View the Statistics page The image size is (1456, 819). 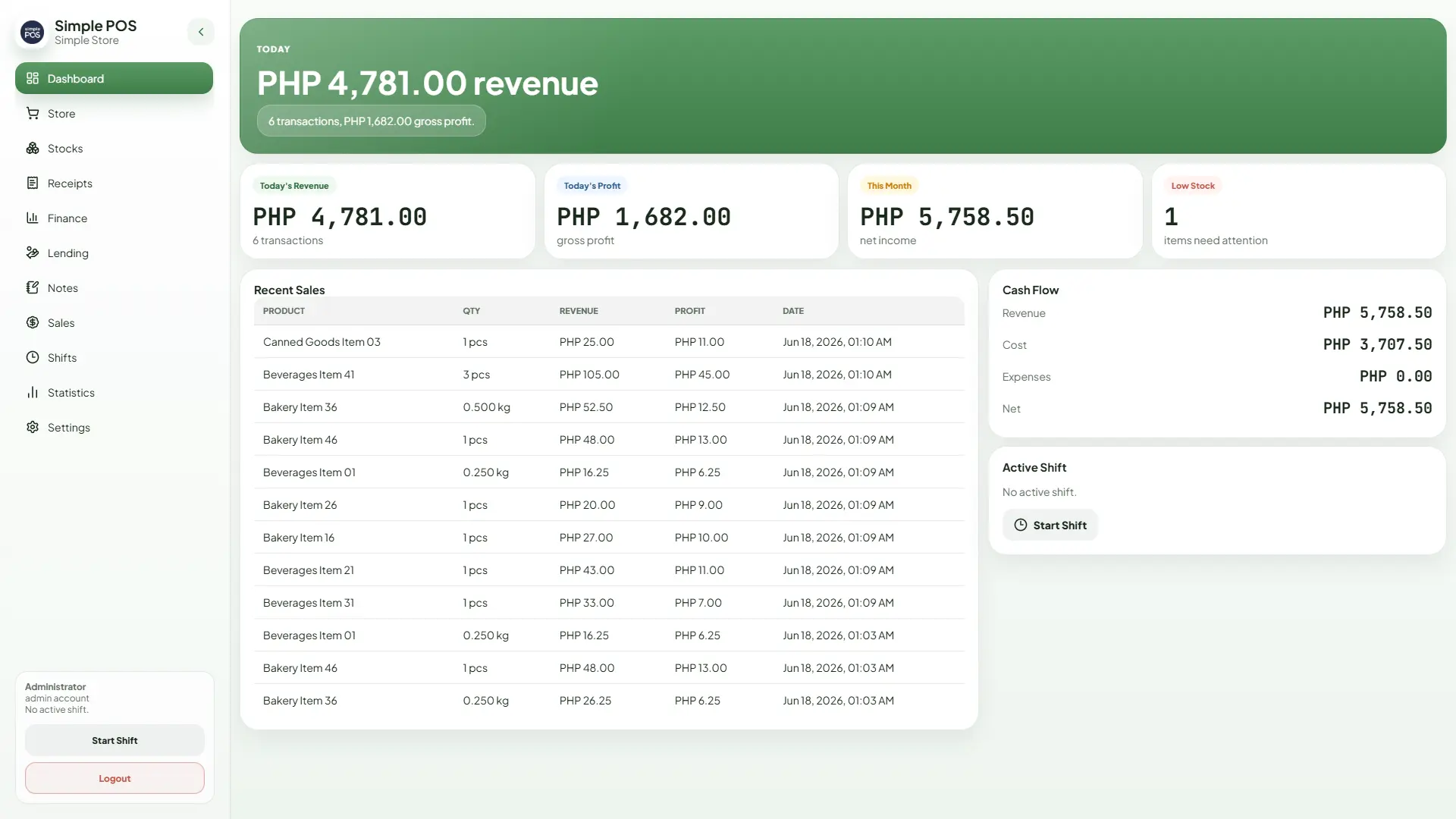(x=114, y=392)
